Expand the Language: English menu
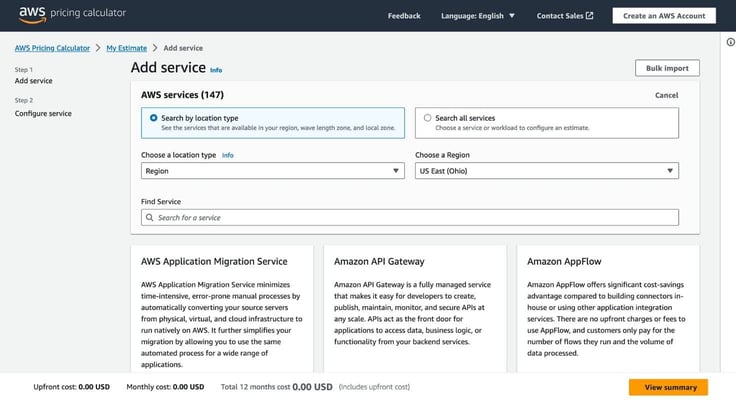This screenshot has width=736, height=400. [x=478, y=16]
